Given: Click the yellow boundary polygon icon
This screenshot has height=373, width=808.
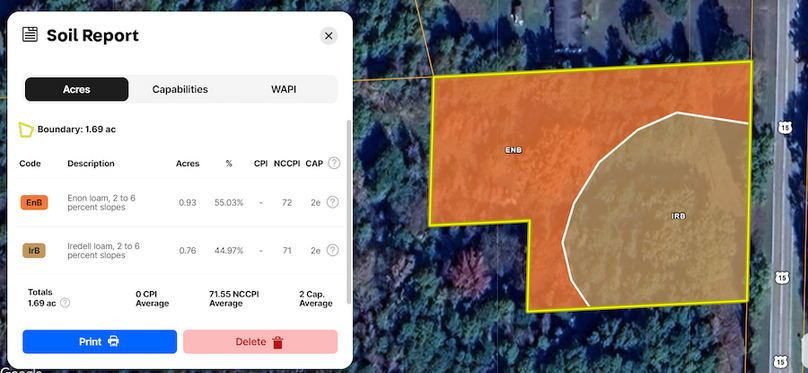Looking at the screenshot, I should [26, 129].
